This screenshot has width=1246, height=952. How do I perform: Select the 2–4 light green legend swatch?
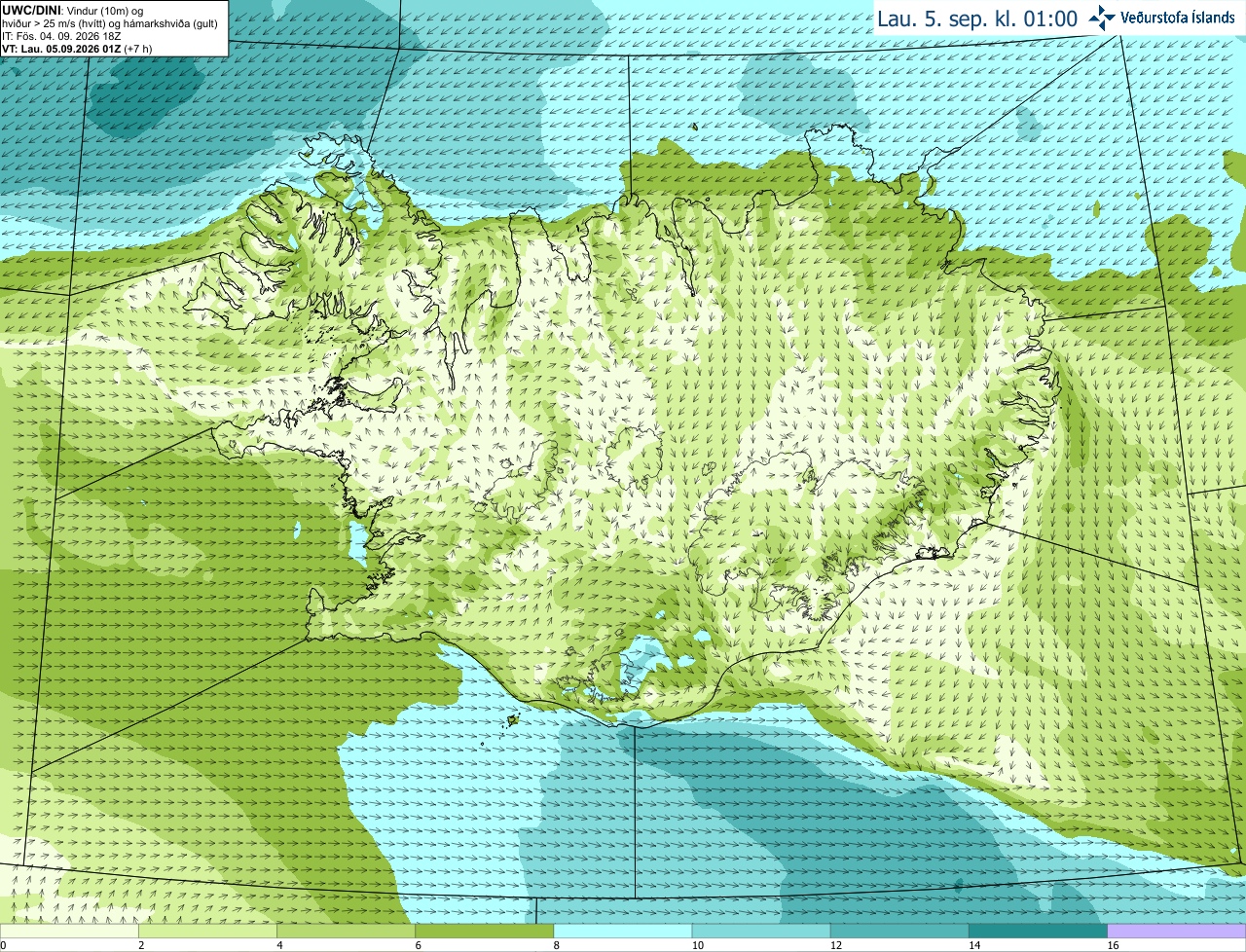(x=209, y=932)
